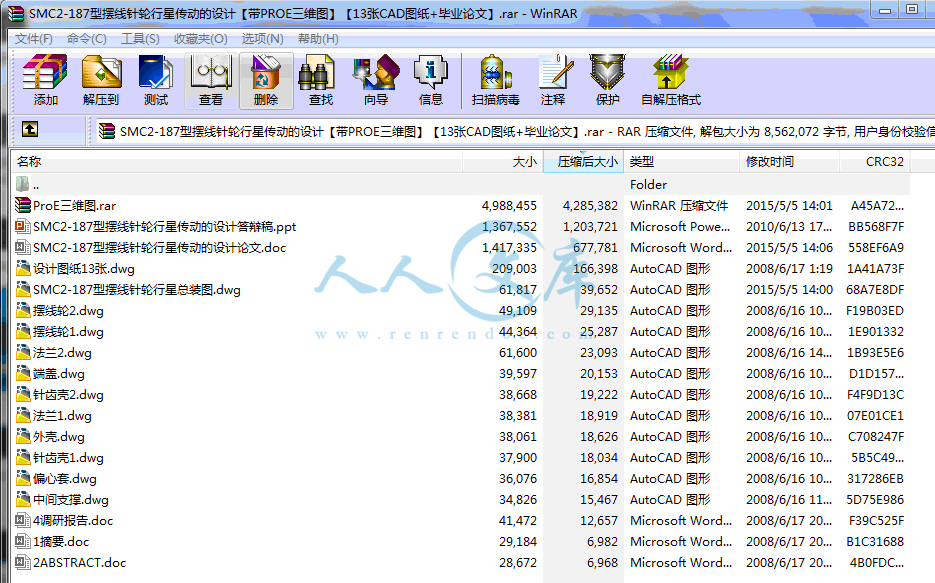
Task: Select the ProE三维图.rar archive icon
Action: 23,206
